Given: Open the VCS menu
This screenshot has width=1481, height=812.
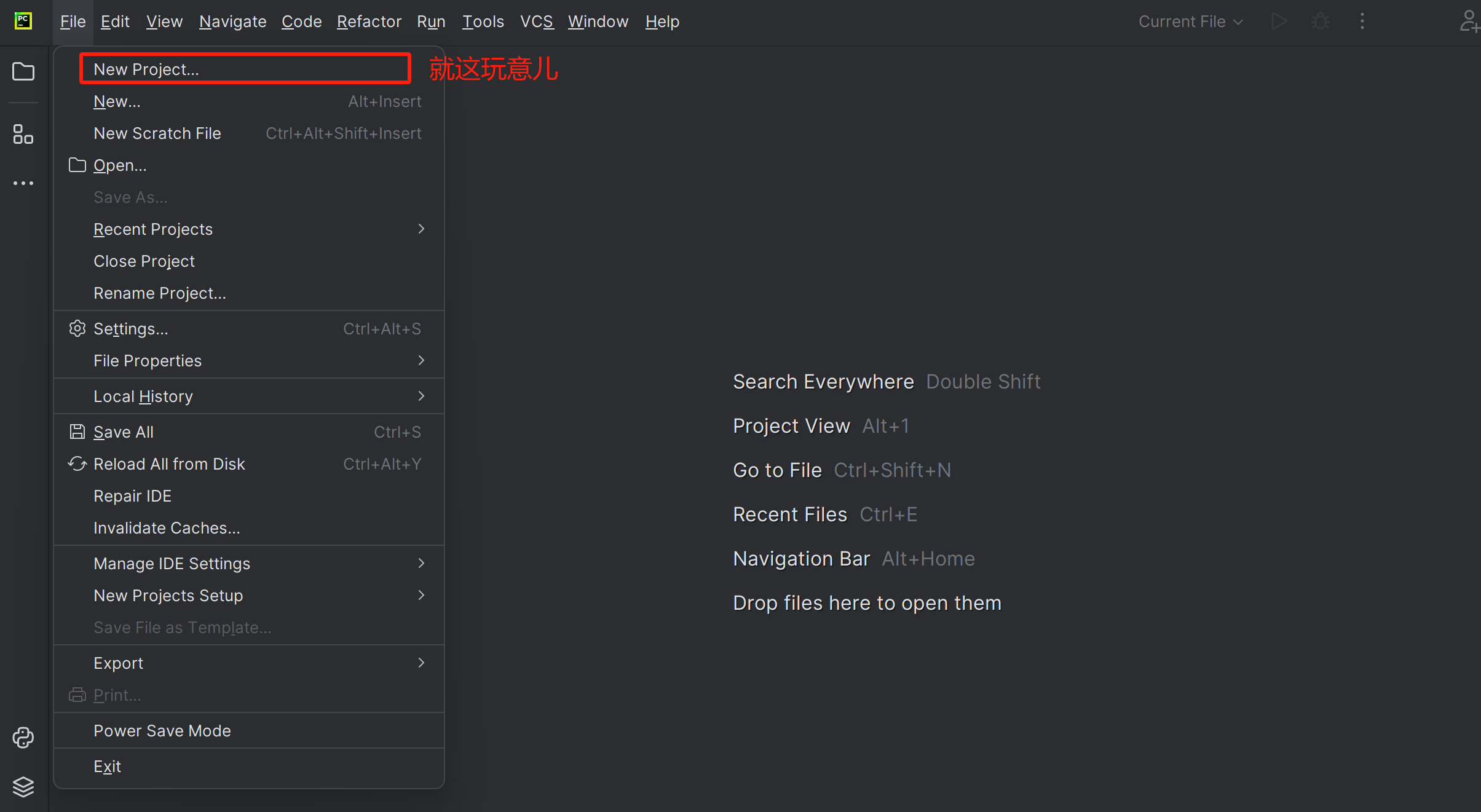Looking at the screenshot, I should pyautogui.click(x=537, y=22).
